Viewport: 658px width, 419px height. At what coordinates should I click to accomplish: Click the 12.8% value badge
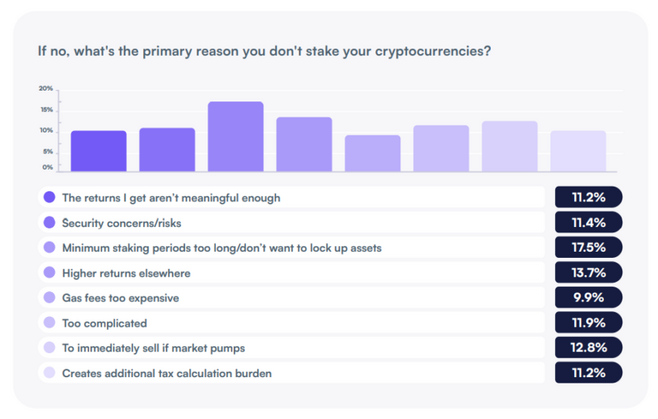588,347
